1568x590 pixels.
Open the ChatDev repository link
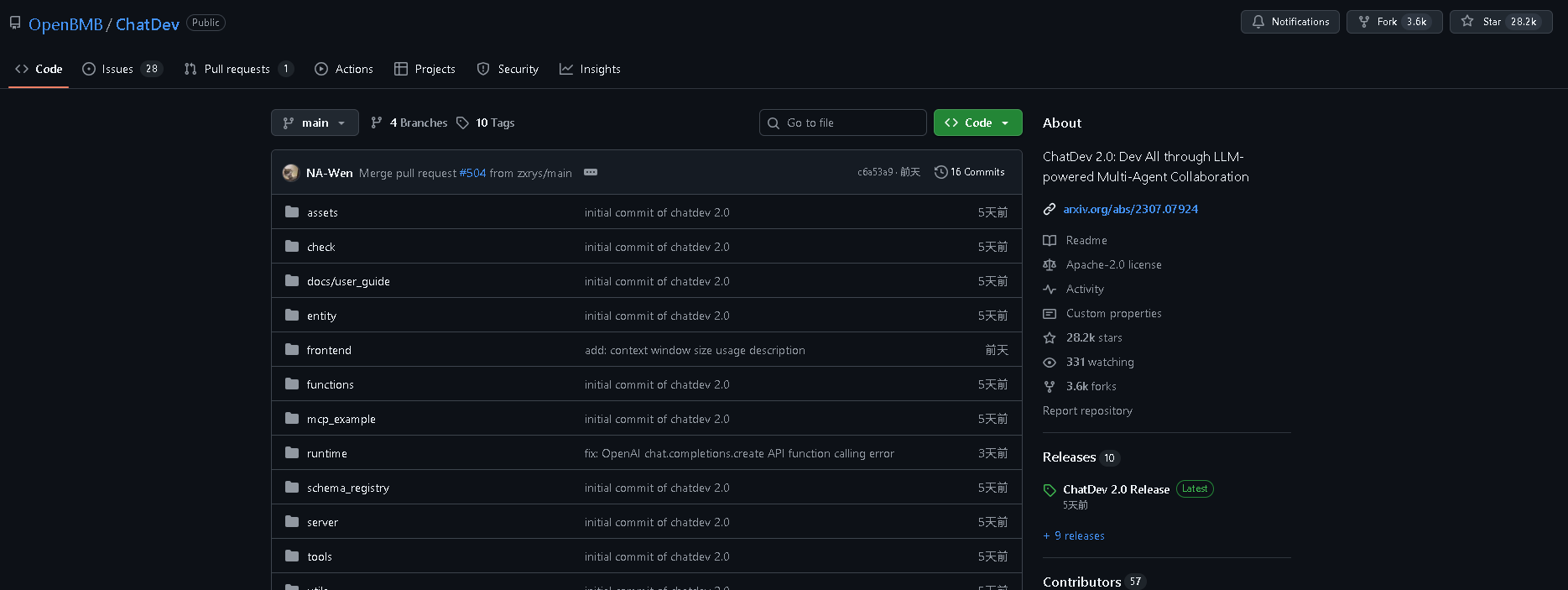click(x=148, y=24)
